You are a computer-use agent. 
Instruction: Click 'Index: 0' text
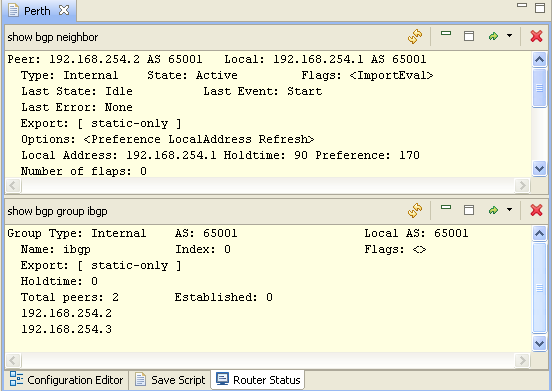(203, 250)
